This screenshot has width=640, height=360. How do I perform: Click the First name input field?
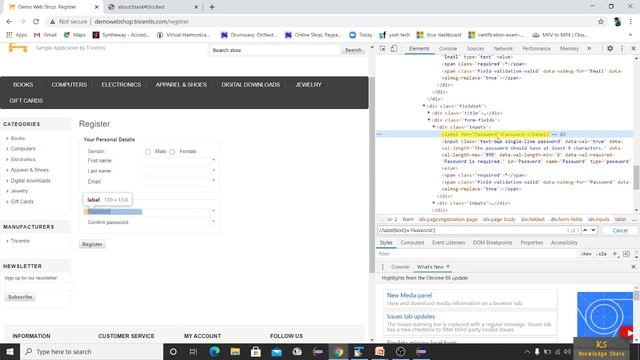click(x=177, y=160)
